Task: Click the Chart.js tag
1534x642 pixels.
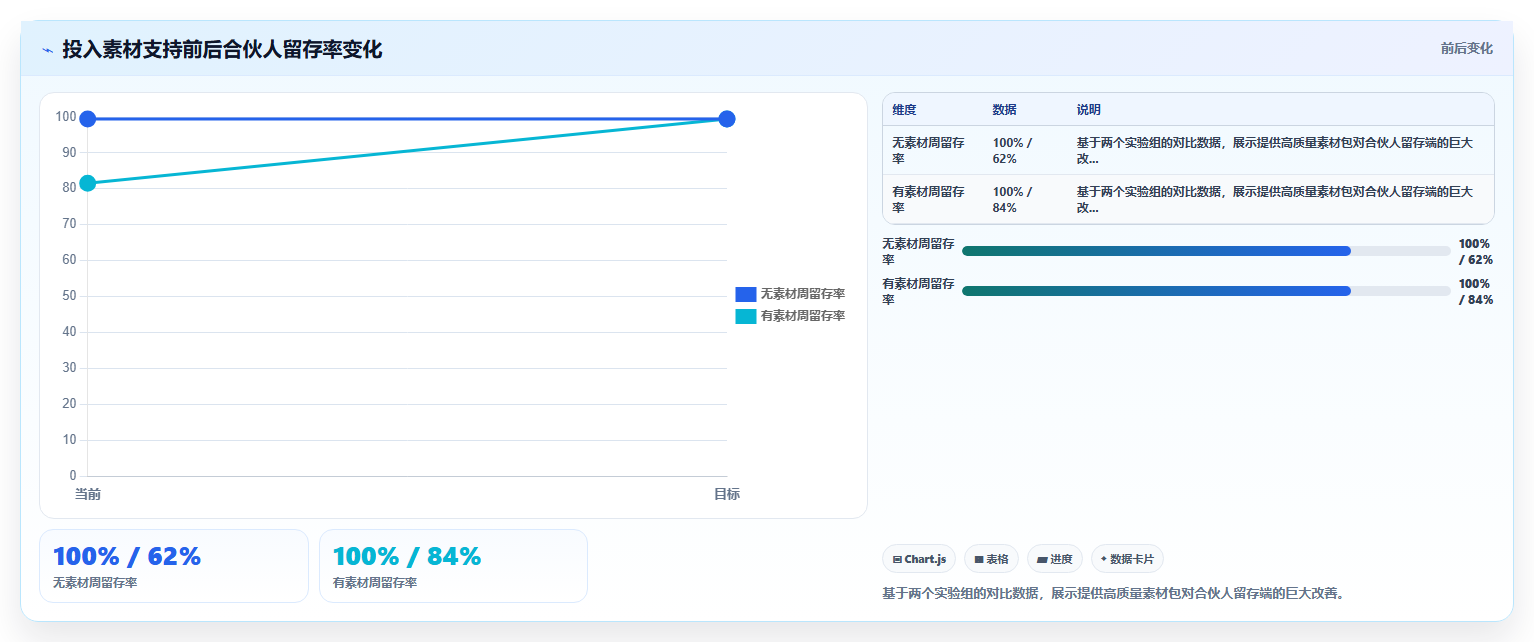Action: (x=919, y=559)
